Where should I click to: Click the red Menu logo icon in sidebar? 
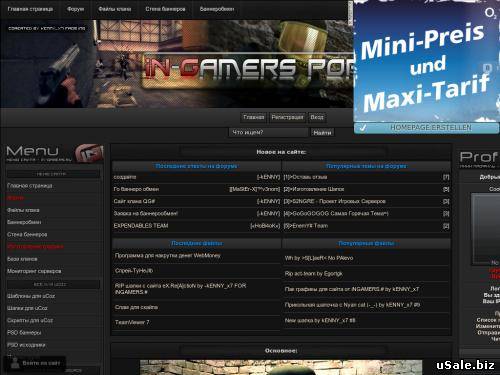[x=89, y=153]
